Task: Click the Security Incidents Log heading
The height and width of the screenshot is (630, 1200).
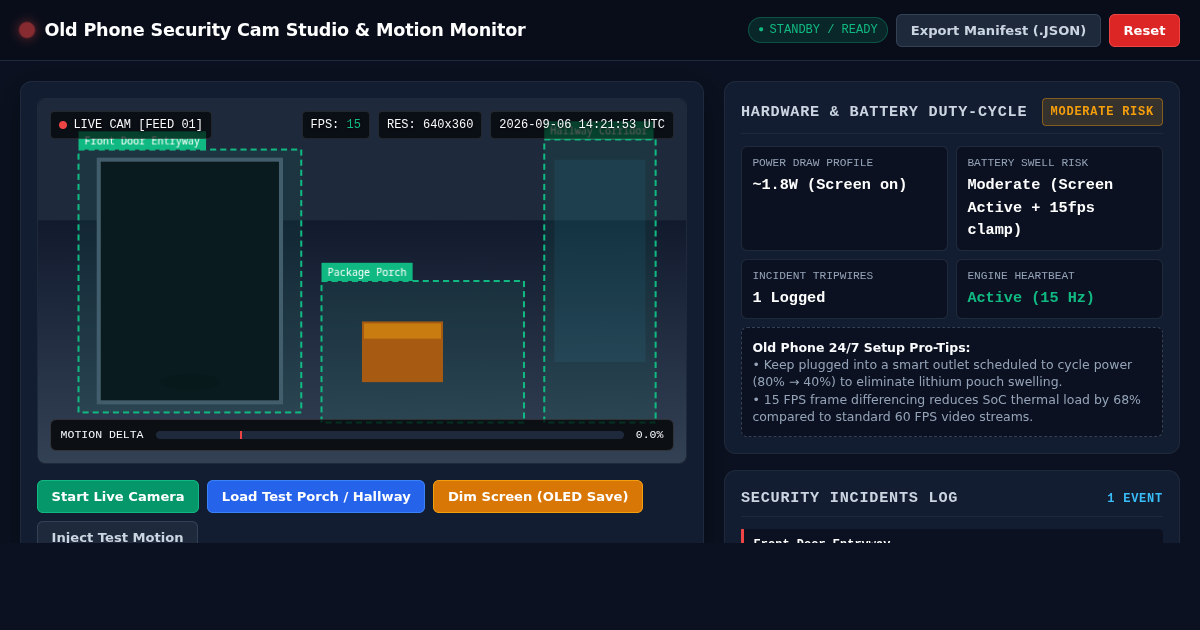Action: [849, 498]
